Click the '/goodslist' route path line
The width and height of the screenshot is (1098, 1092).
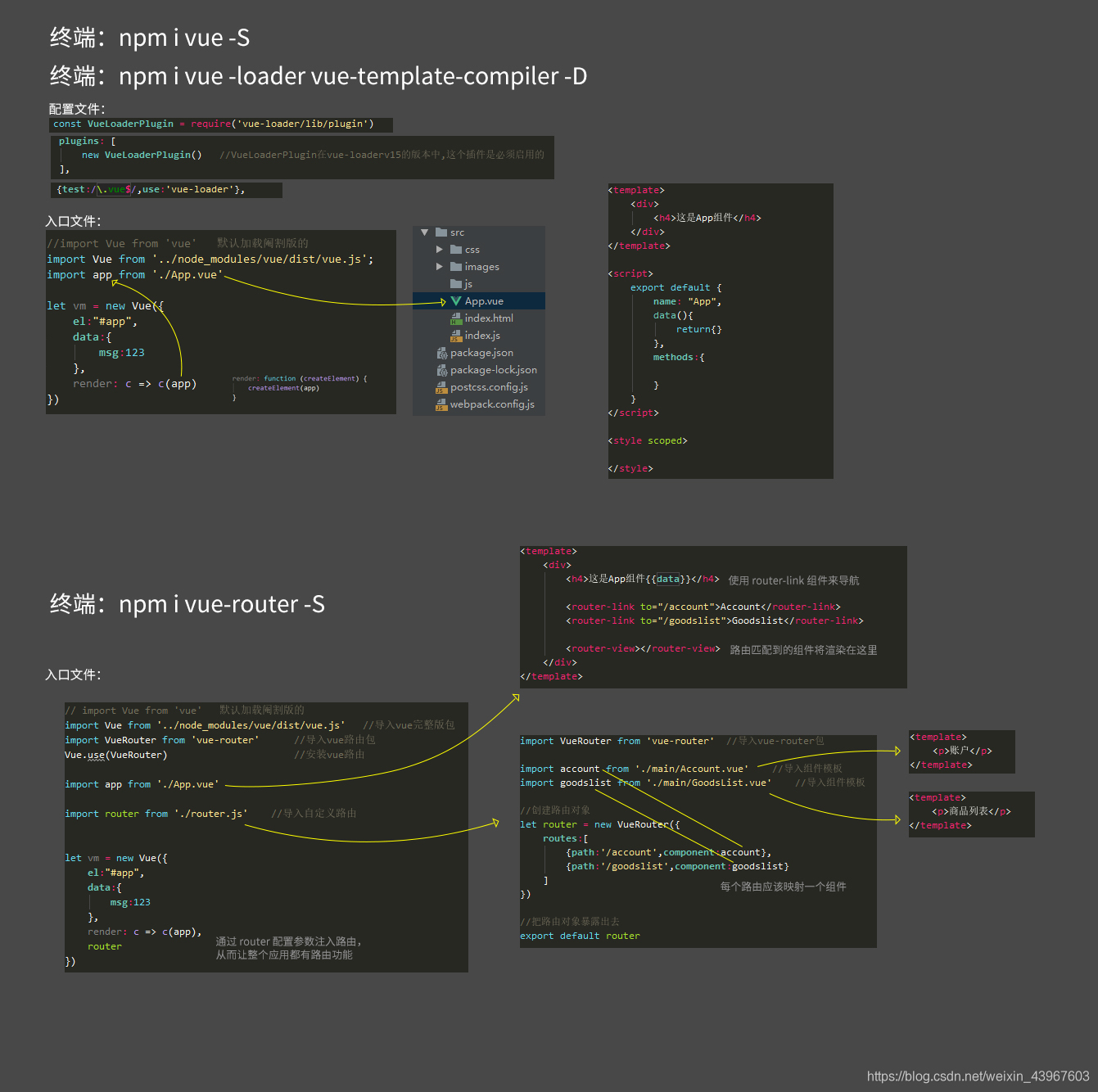(677, 866)
